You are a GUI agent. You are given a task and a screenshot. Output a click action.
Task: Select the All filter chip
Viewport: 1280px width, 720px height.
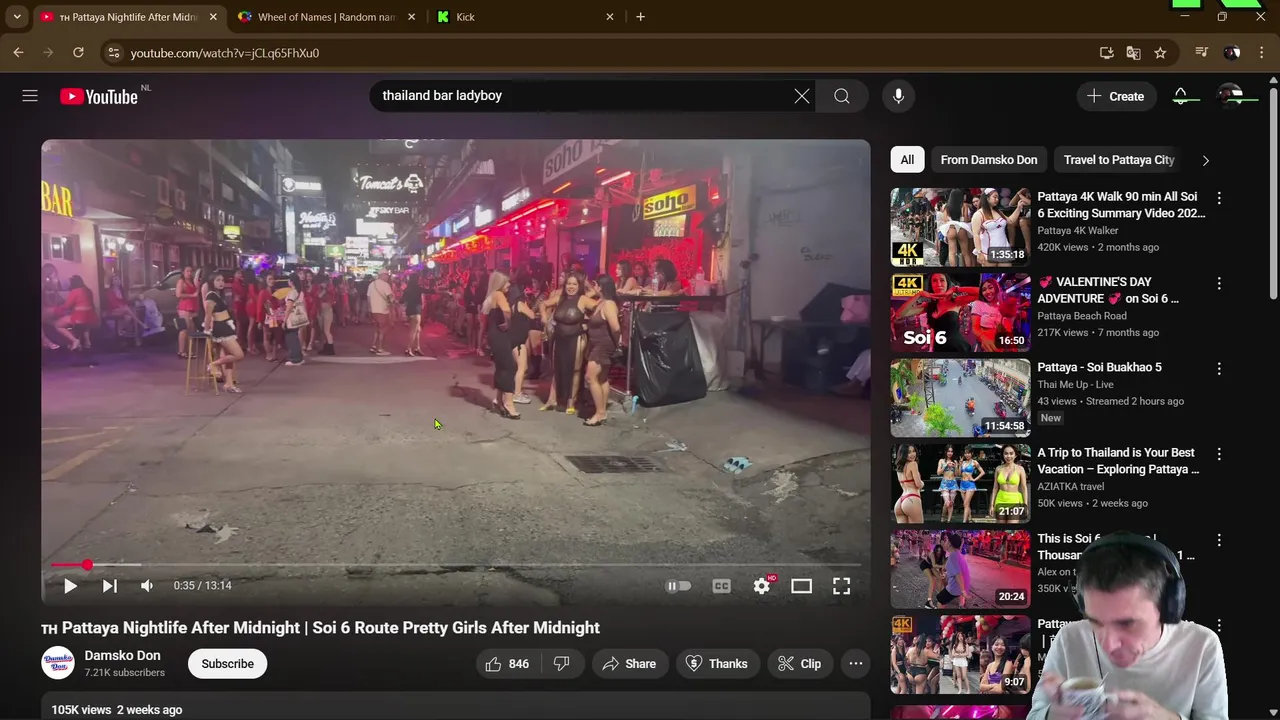907,160
